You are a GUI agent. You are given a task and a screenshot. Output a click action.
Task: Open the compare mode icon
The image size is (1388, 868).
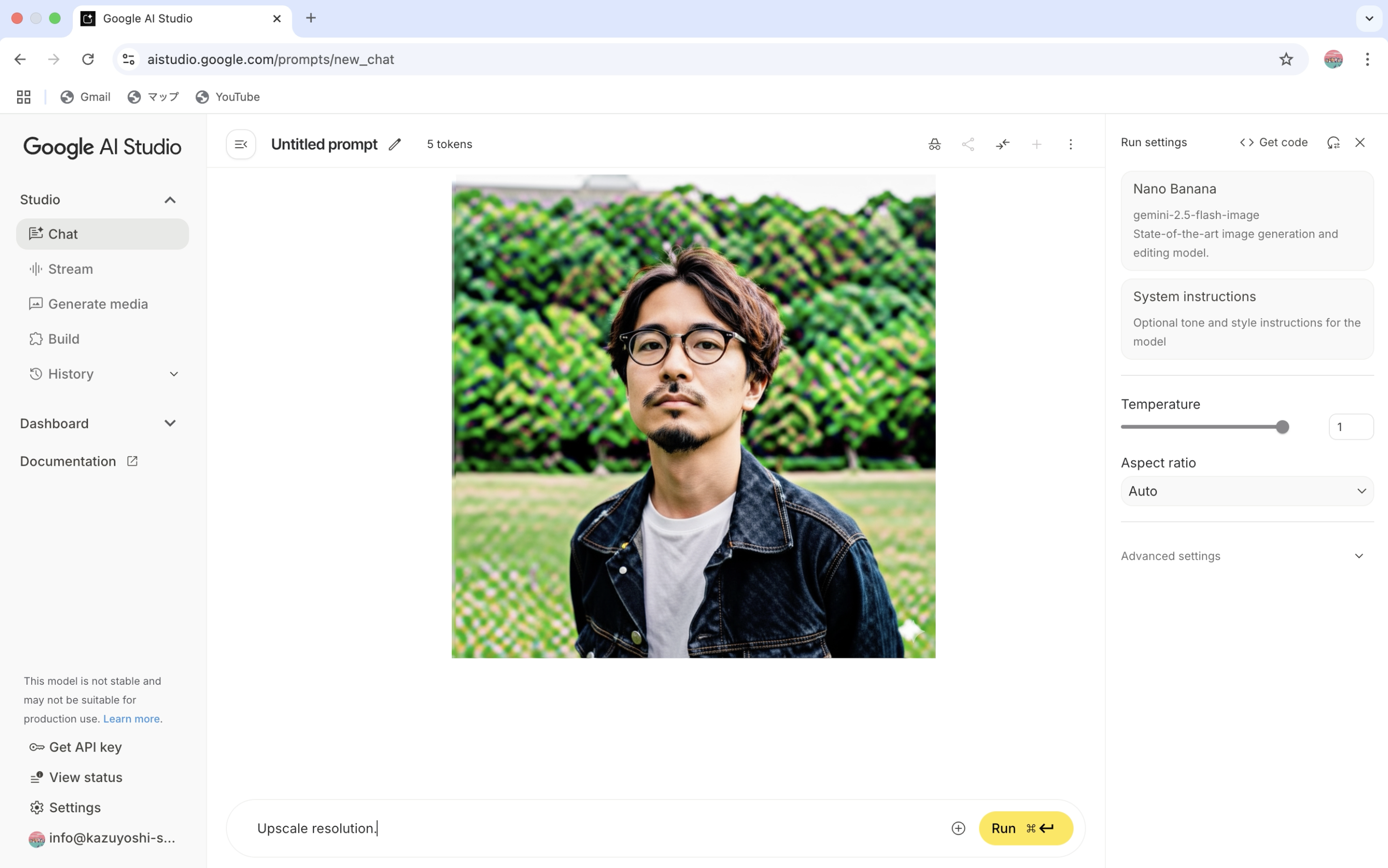coord(1003,144)
